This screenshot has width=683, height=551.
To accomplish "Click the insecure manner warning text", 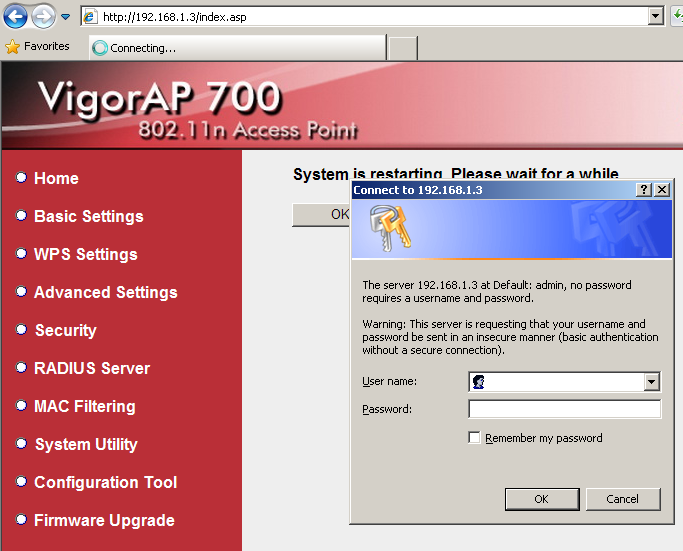I will tap(510, 337).
